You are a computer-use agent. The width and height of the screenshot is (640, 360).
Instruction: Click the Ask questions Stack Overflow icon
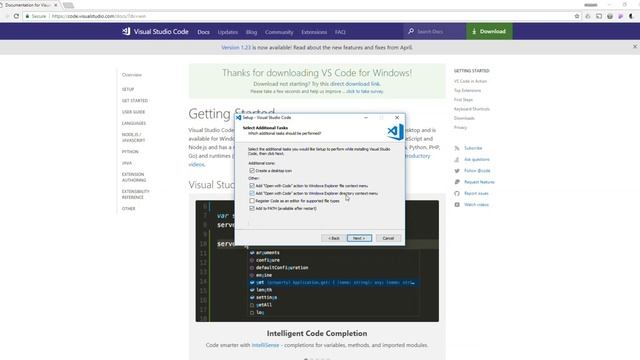pyautogui.click(x=457, y=160)
